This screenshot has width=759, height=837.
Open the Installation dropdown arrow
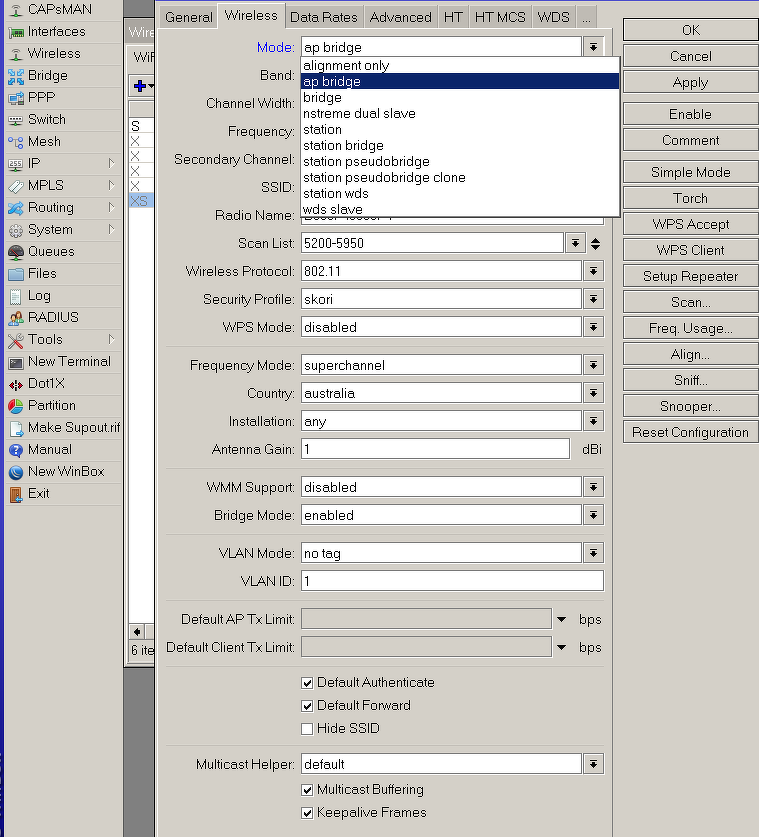coord(594,421)
